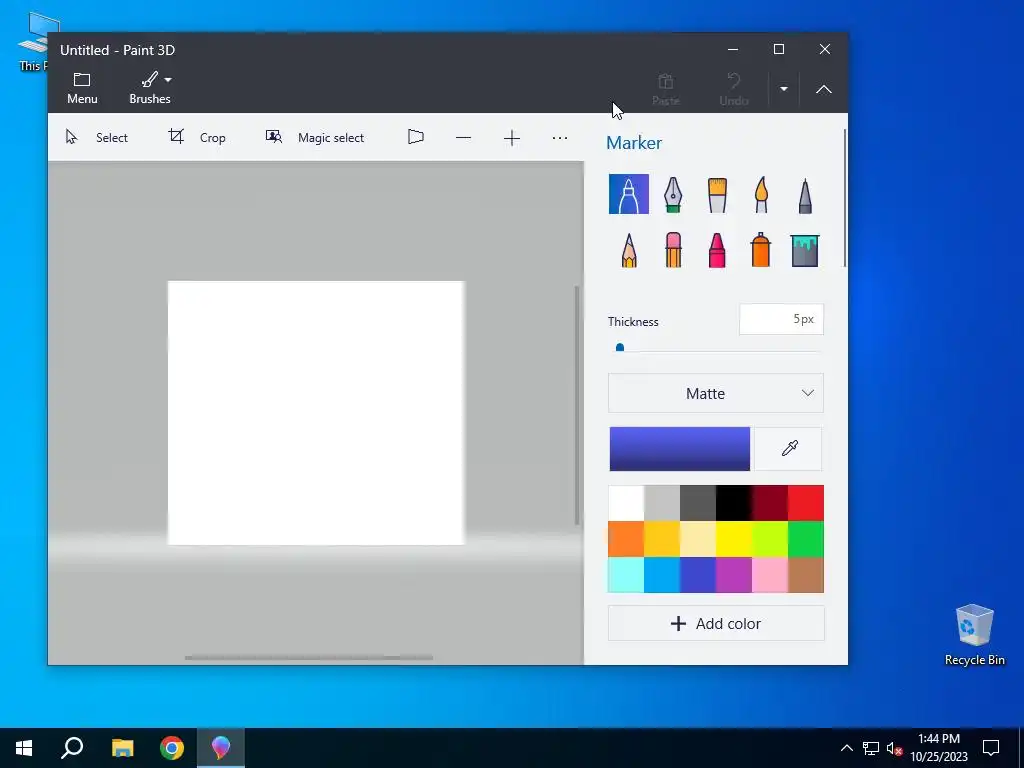
Task: Select the Marker brush
Action: [x=628, y=194]
